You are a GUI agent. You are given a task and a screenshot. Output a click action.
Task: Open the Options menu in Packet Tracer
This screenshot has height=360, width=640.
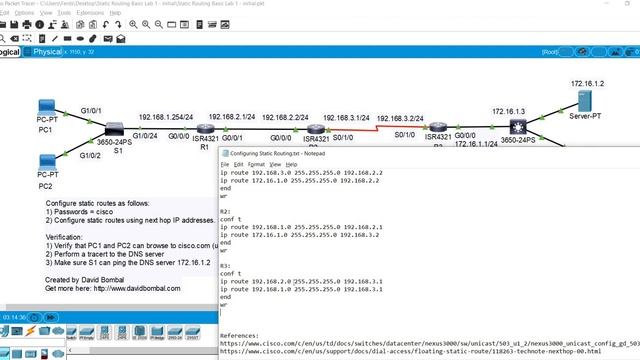24,13
